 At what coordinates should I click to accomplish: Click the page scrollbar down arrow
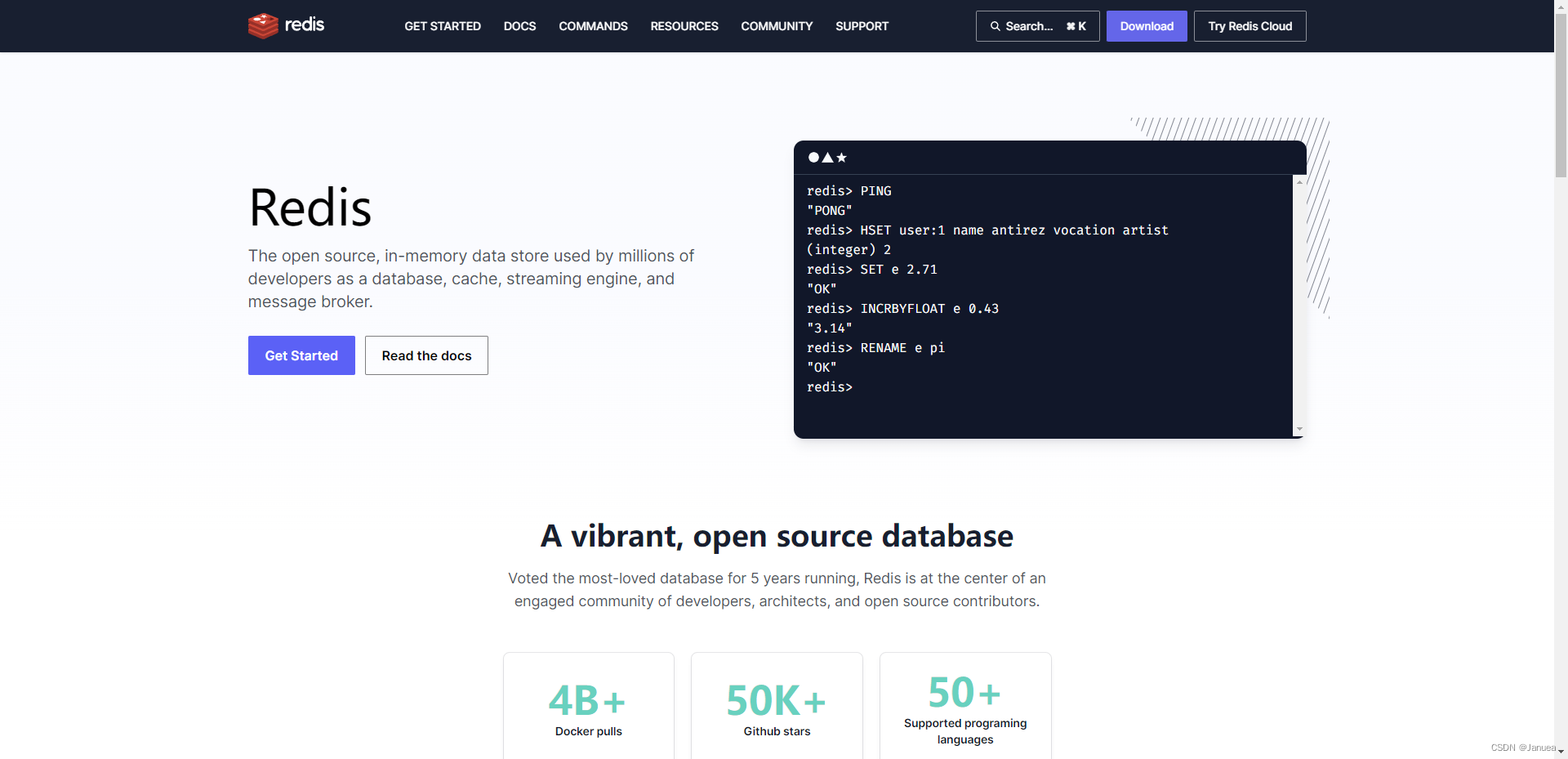tap(1561, 752)
